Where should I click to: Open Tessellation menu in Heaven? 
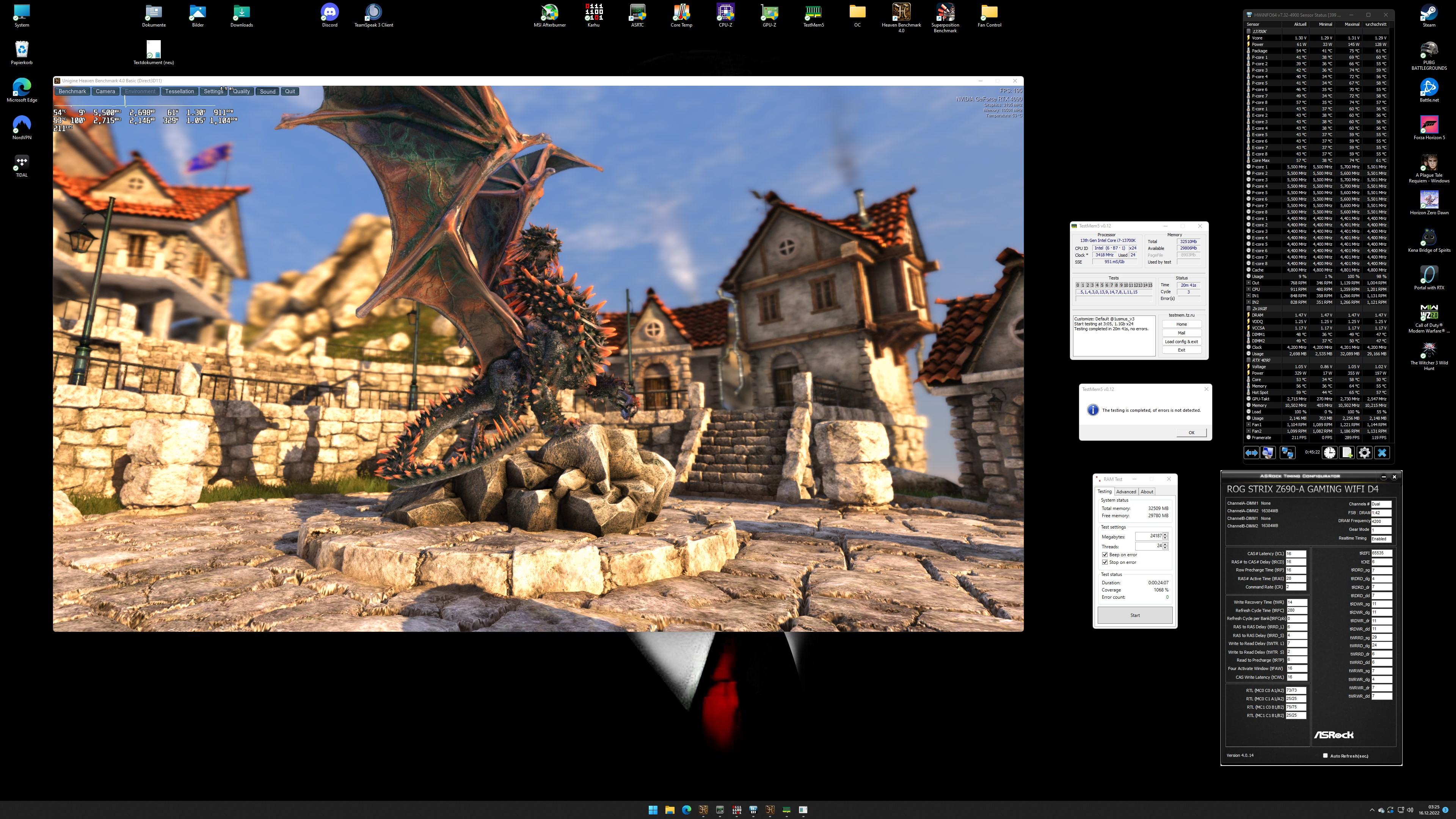tap(179, 91)
